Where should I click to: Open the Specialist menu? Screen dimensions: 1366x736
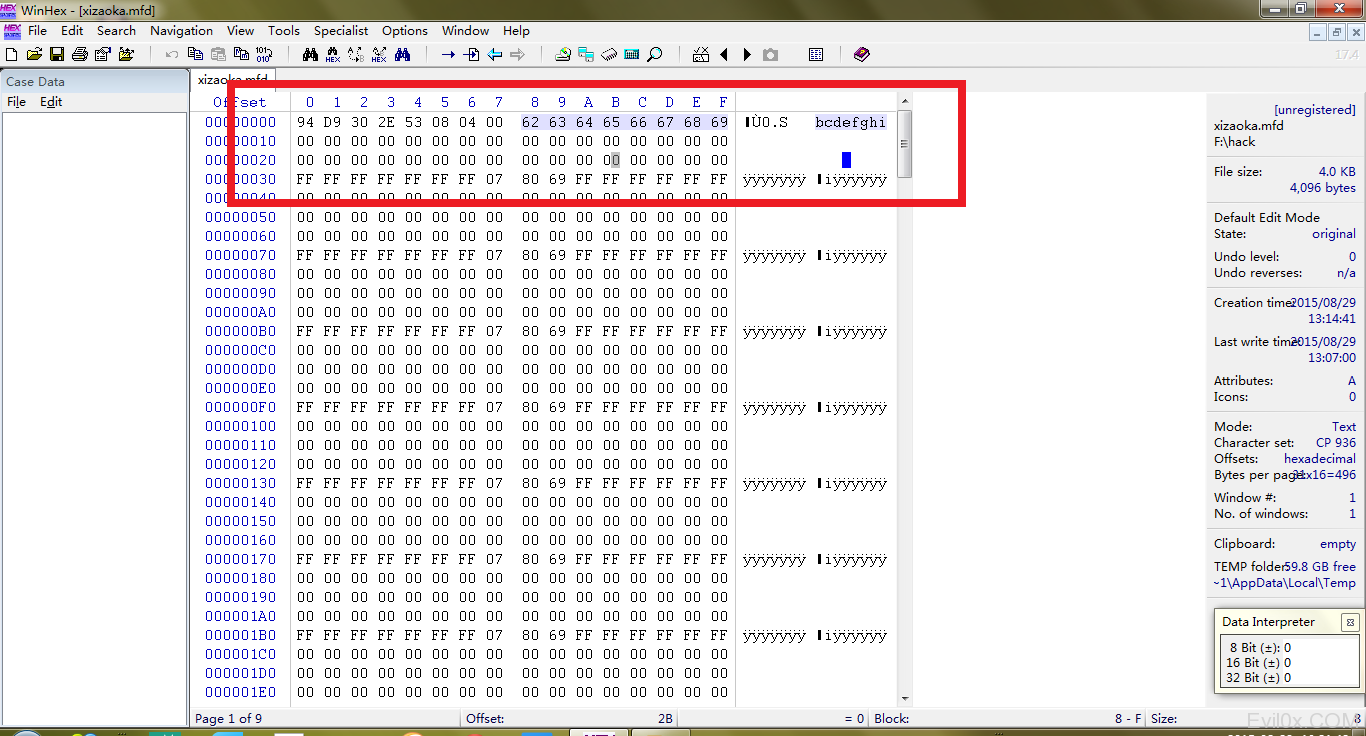pos(341,31)
